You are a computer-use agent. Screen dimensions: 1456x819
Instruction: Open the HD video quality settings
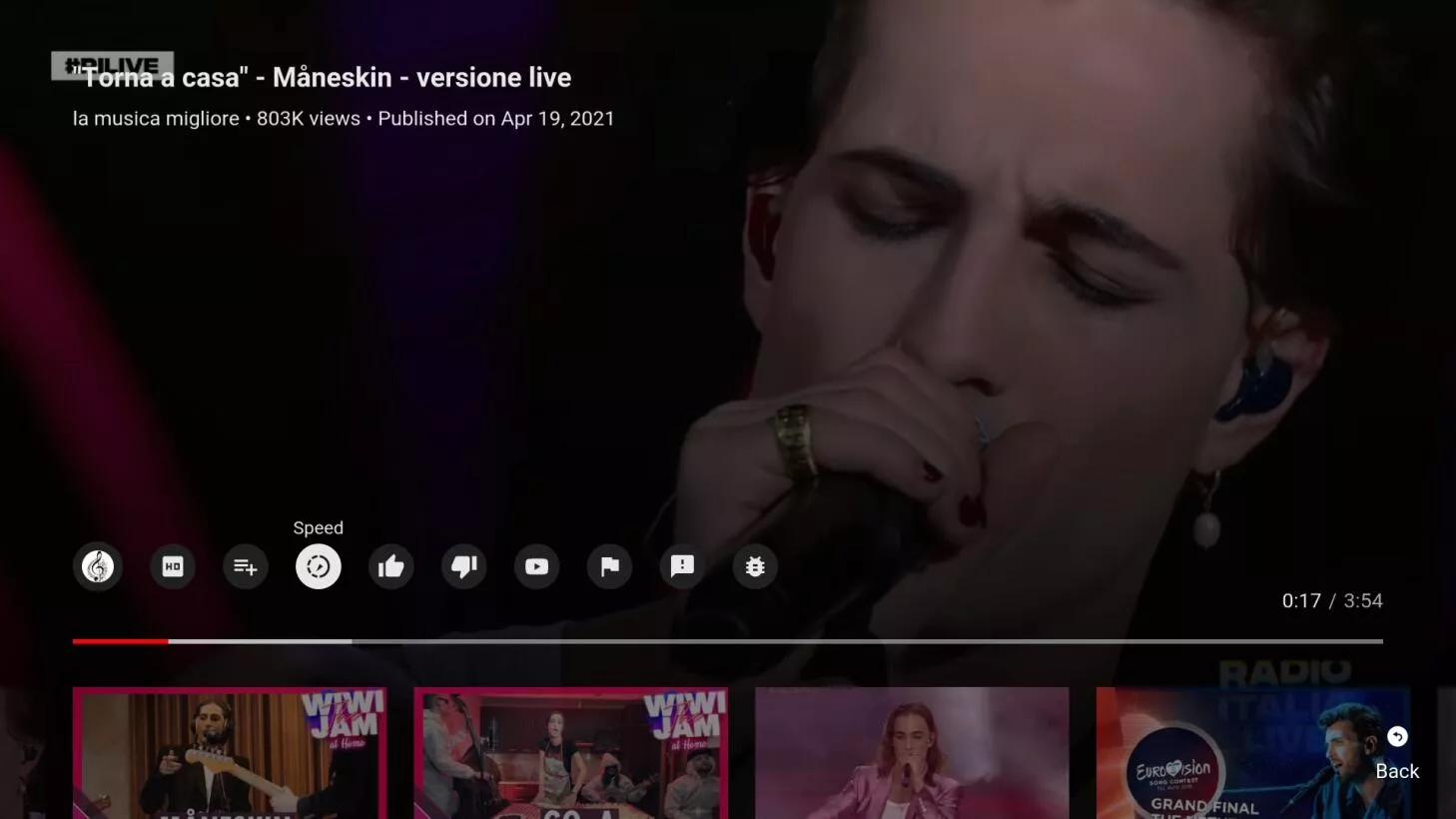172,567
